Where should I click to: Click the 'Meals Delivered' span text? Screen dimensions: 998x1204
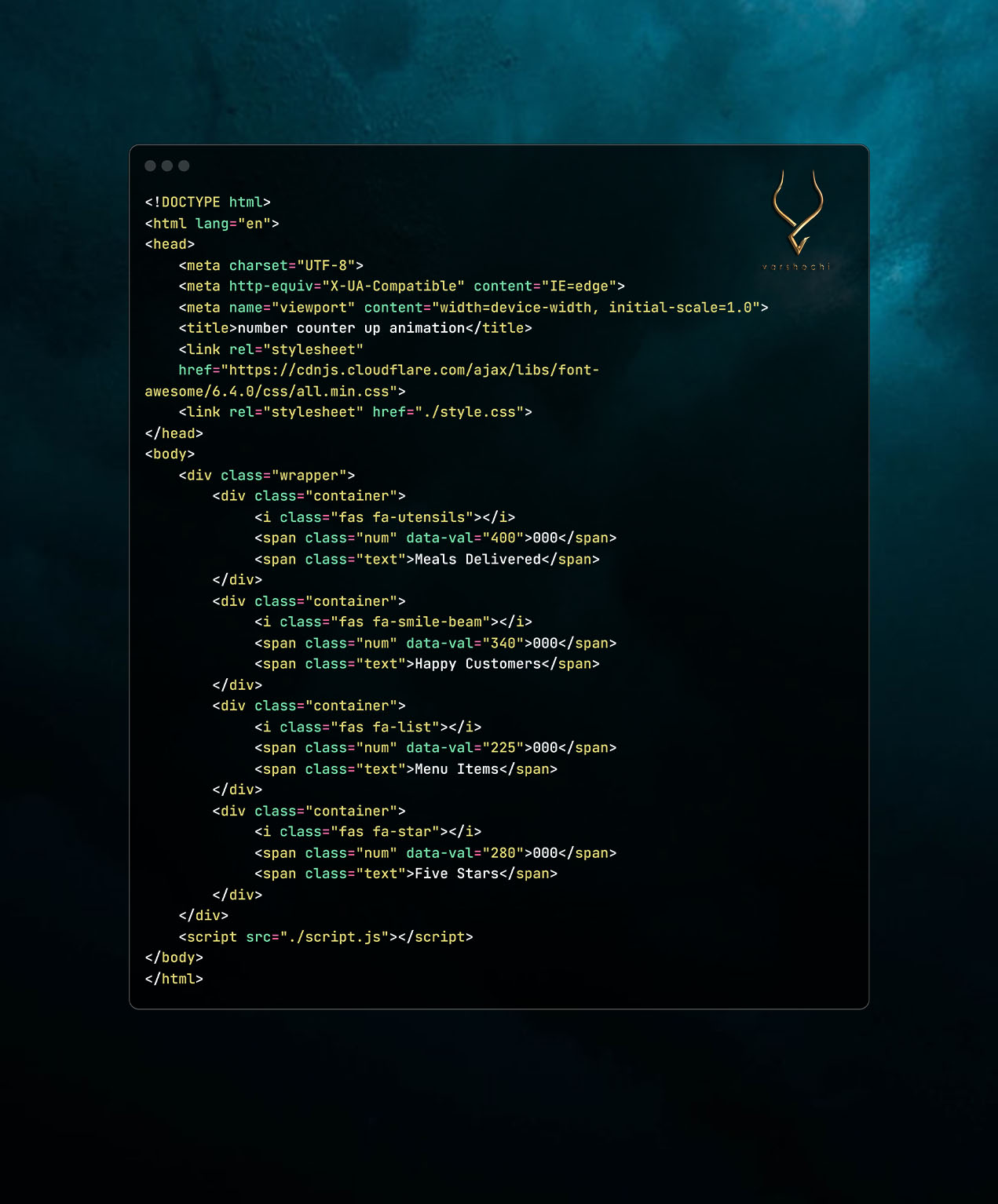477,560
